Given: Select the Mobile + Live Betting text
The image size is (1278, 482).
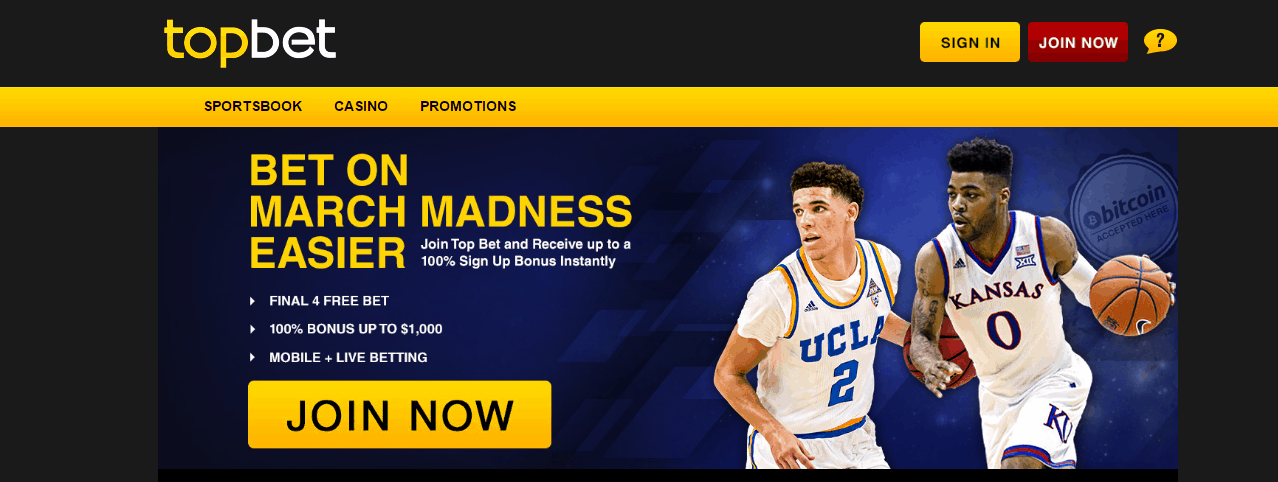Looking at the screenshot, I should (348, 357).
